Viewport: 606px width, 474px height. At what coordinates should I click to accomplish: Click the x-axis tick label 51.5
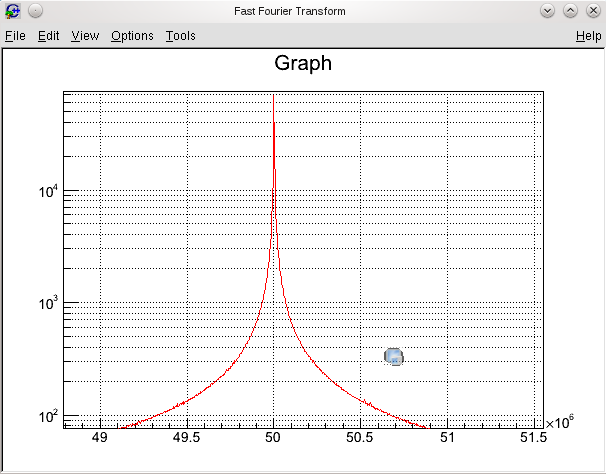point(533,438)
